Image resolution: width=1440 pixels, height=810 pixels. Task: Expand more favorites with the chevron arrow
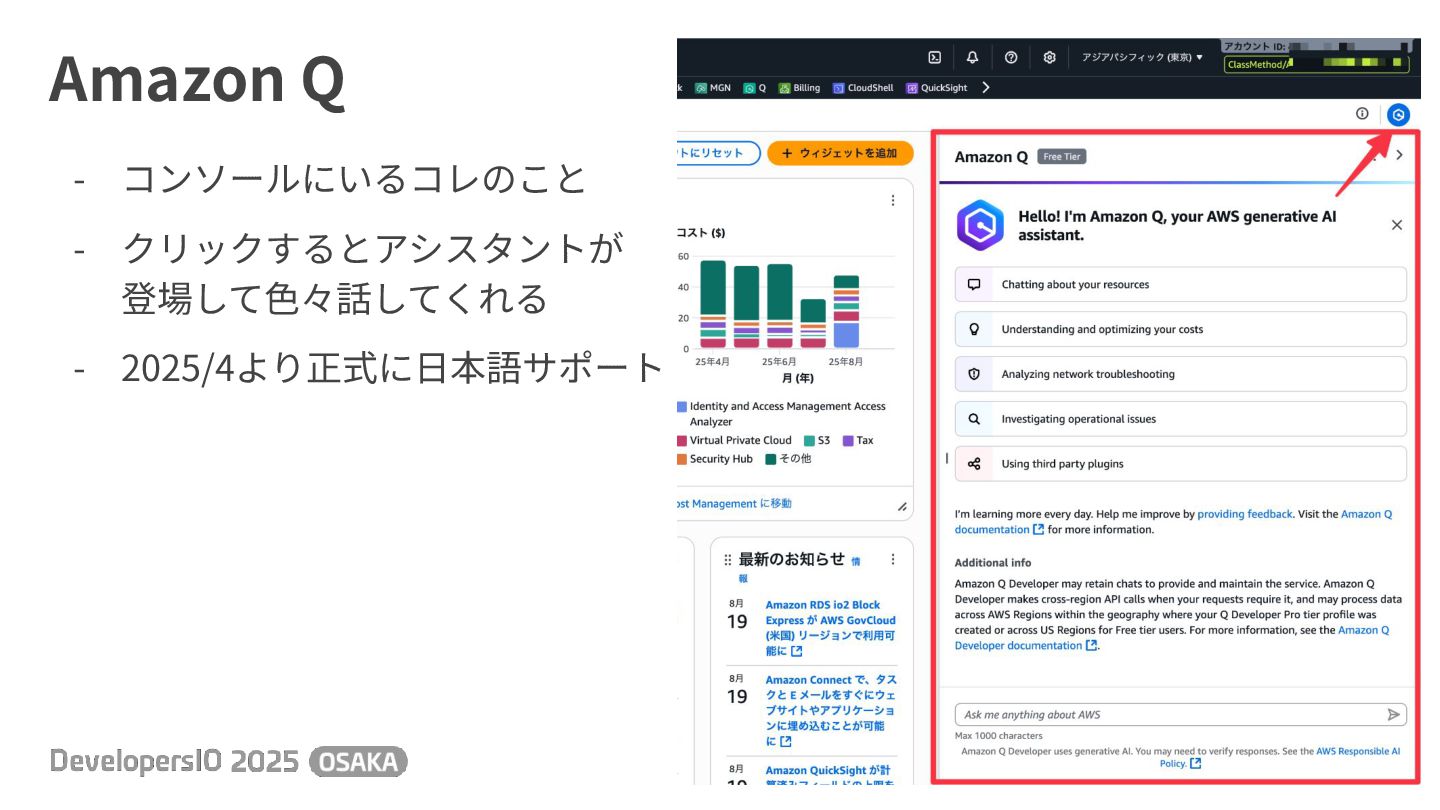pyautogui.click(x=986, y=88)
